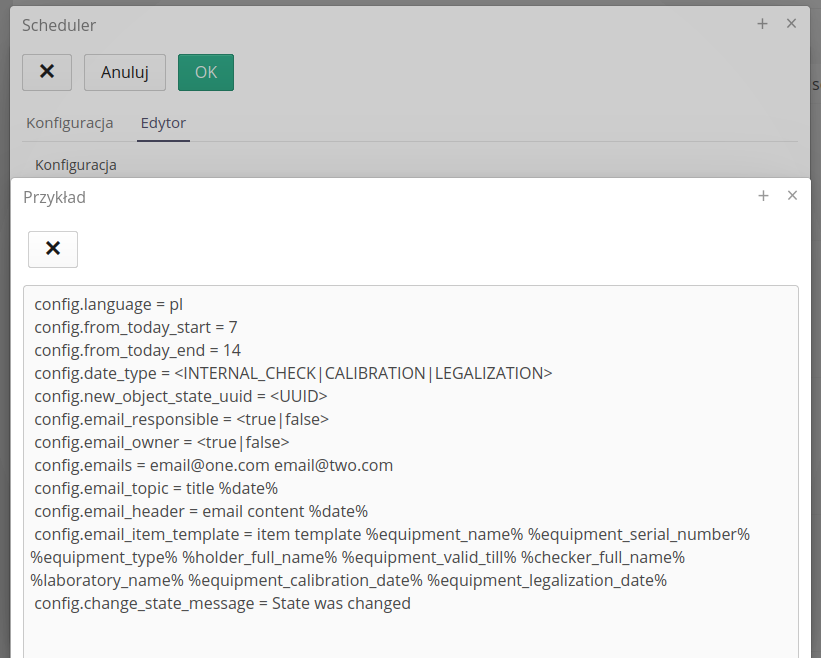This screenshot has height=658, width=821.
Task: Click the Konfiguracja section label below the tabs
Action: point(76,164)
